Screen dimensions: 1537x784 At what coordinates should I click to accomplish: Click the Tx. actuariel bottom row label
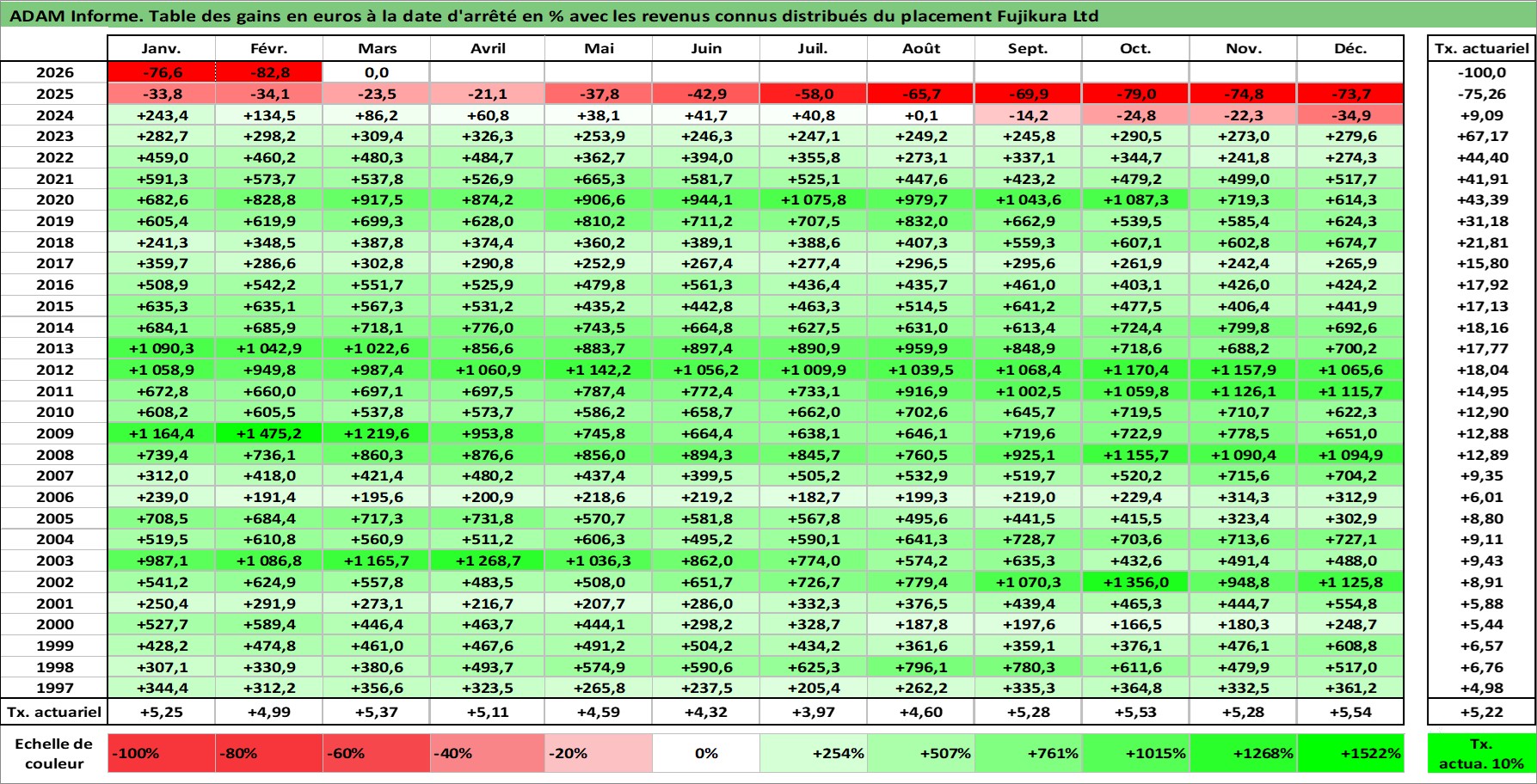pyautogui.click(x=54, y=712)
